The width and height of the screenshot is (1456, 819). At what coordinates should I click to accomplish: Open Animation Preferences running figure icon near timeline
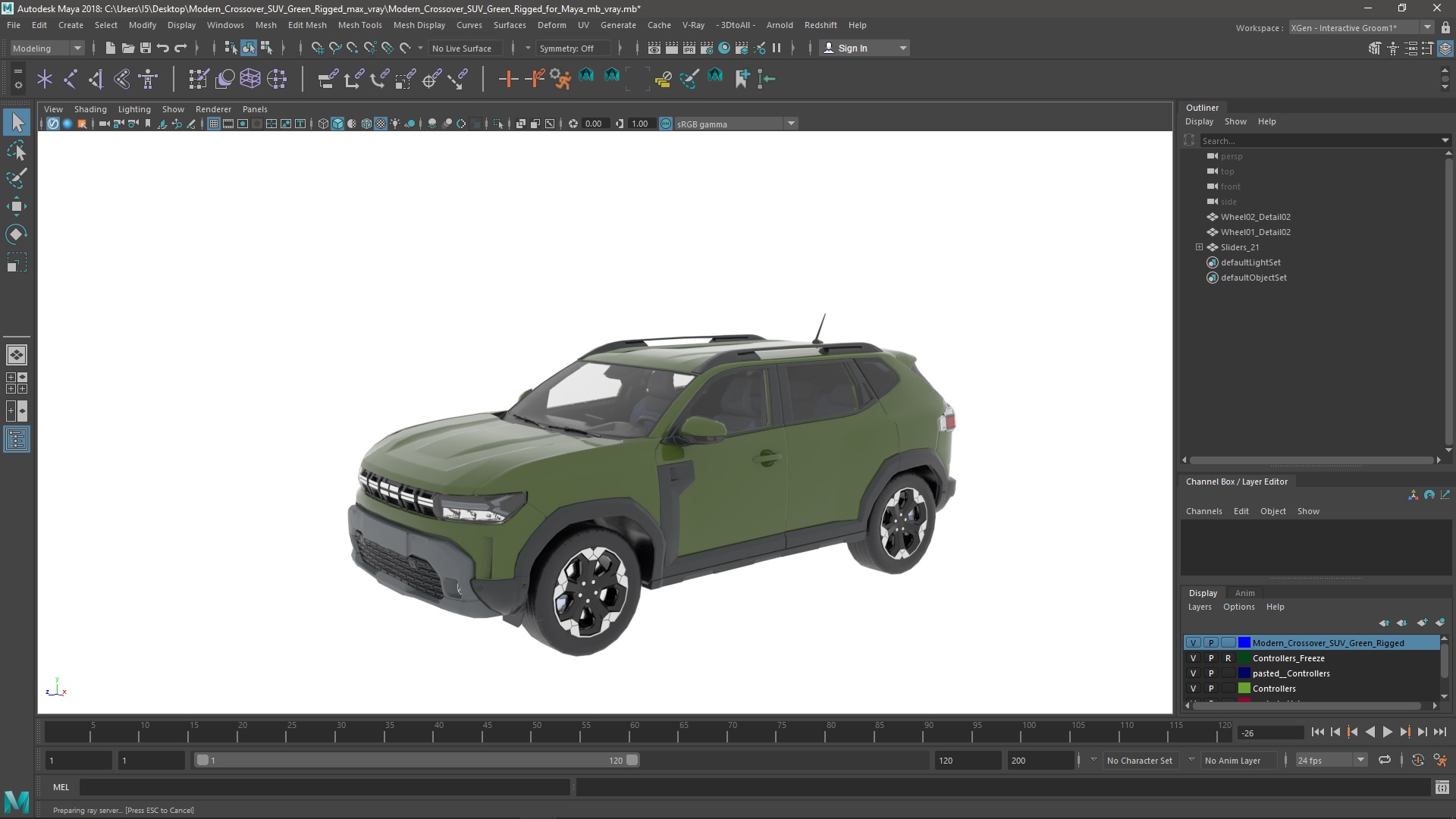point(1440,760)
